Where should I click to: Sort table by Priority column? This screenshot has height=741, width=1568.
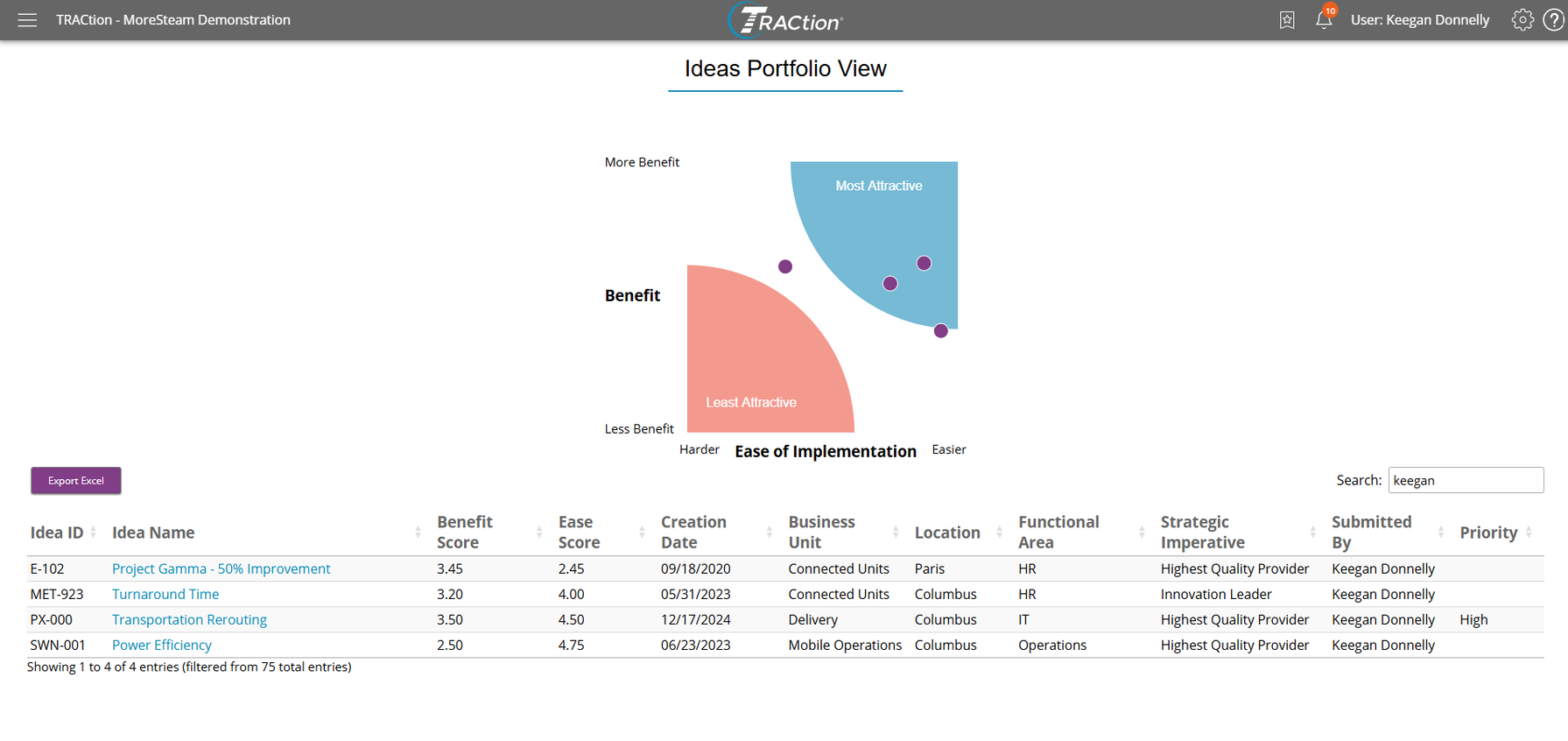click(x=1488, y=533)
